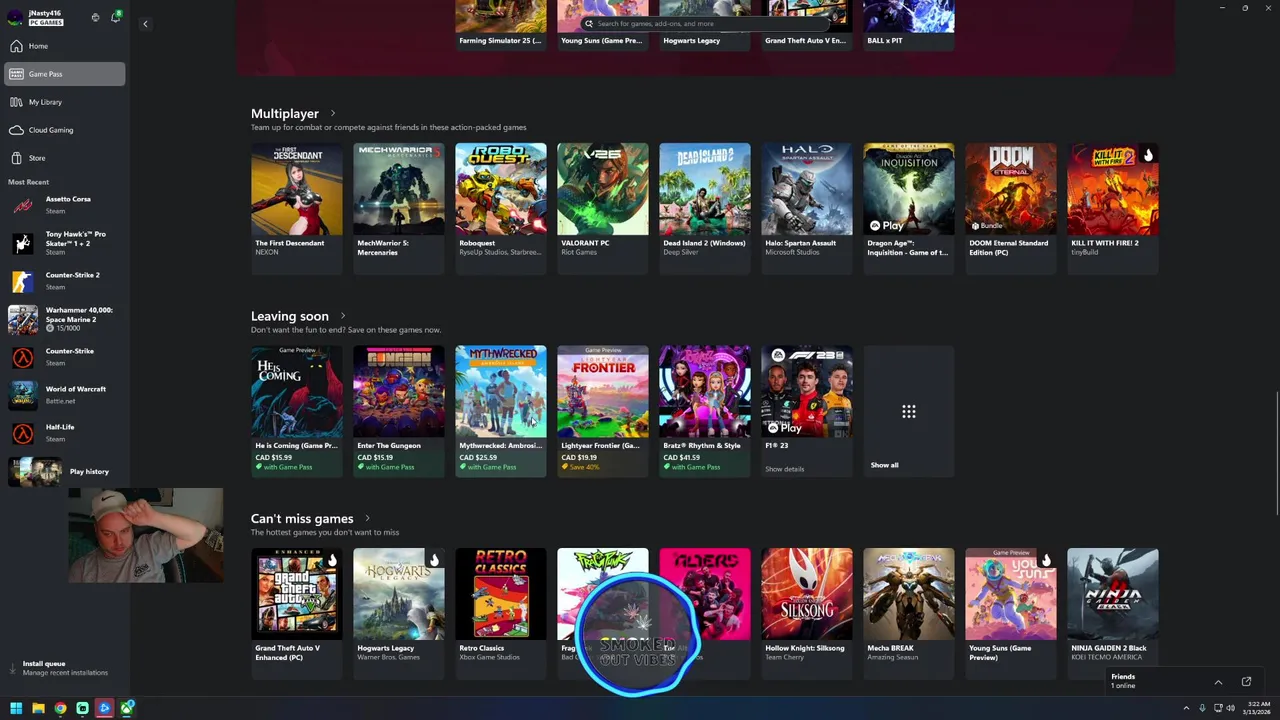Open Warhammer 40,000: Space Marine 2 recent
The width and height of the screenshot is (1280, 720).
64,319
